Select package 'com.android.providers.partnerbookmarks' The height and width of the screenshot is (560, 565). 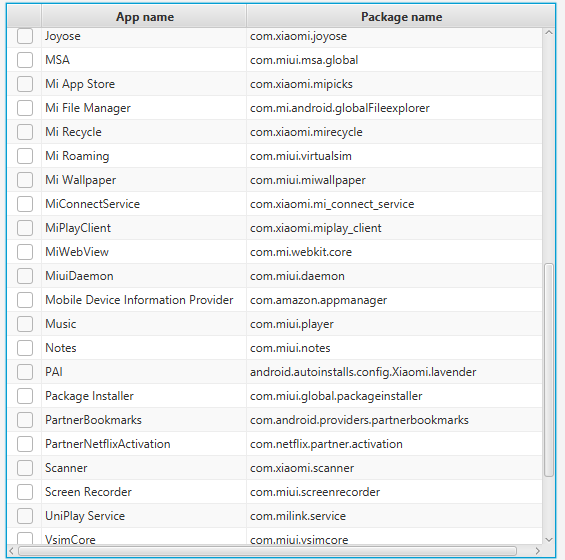tap(359, 420)
